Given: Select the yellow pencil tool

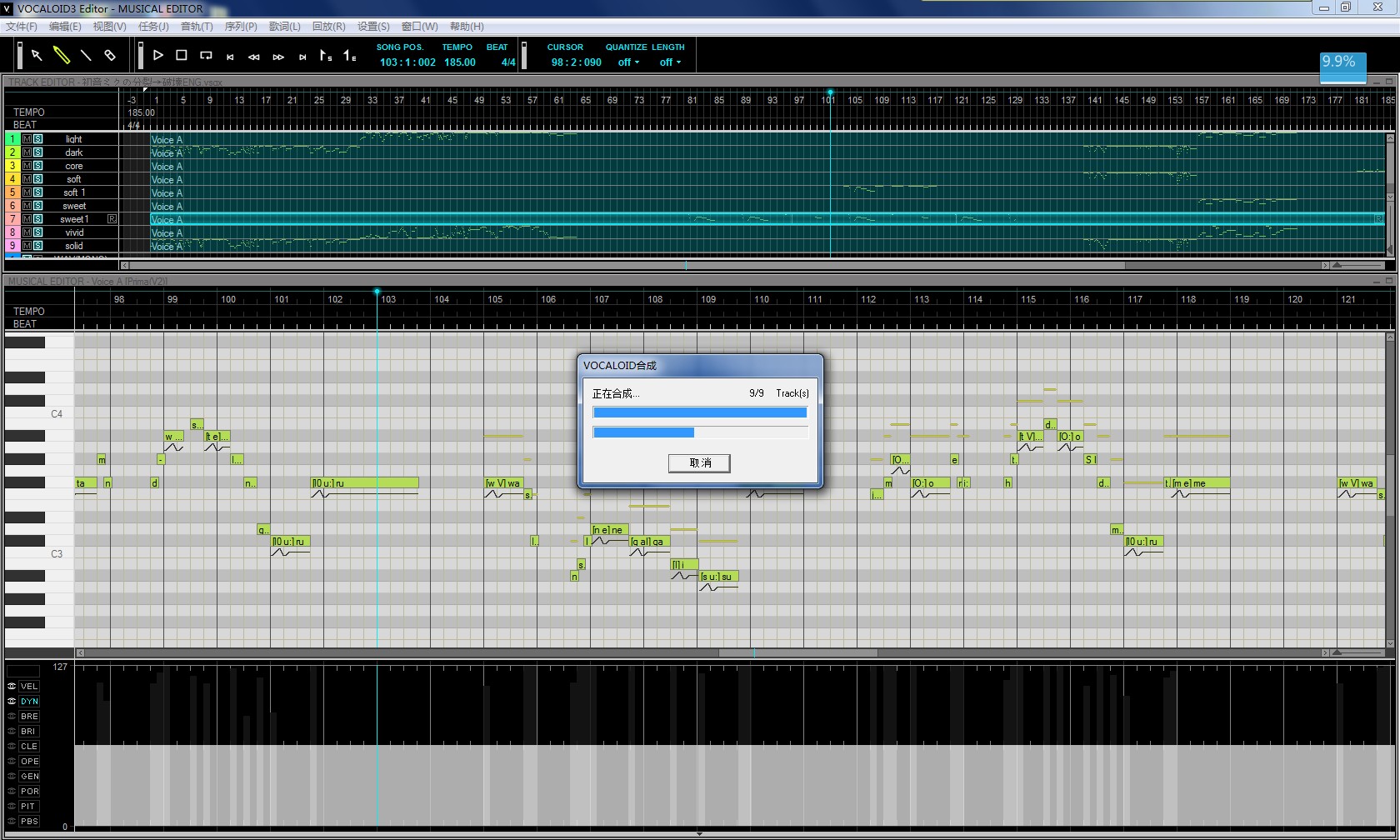Looking at the screenshot, I should pyautogui.click(x=62, y=55).
